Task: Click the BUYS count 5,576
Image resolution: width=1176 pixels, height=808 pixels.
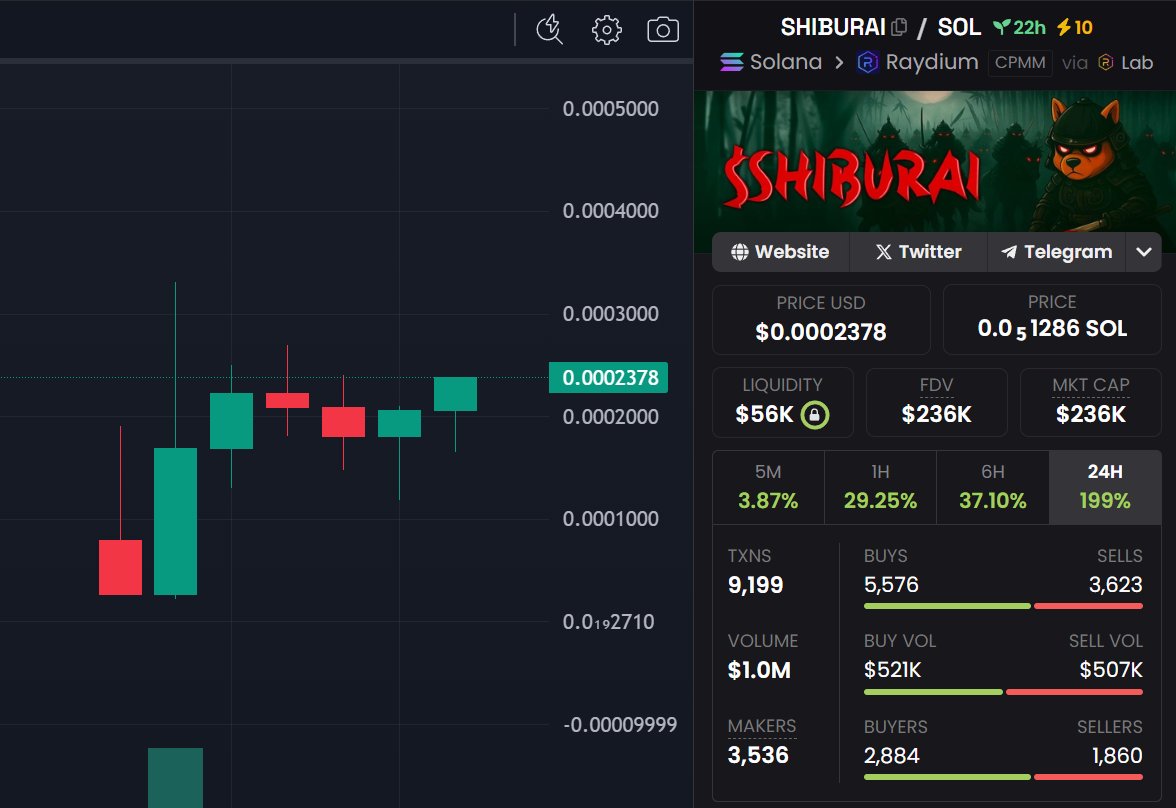Action: (x=891, y=584)
